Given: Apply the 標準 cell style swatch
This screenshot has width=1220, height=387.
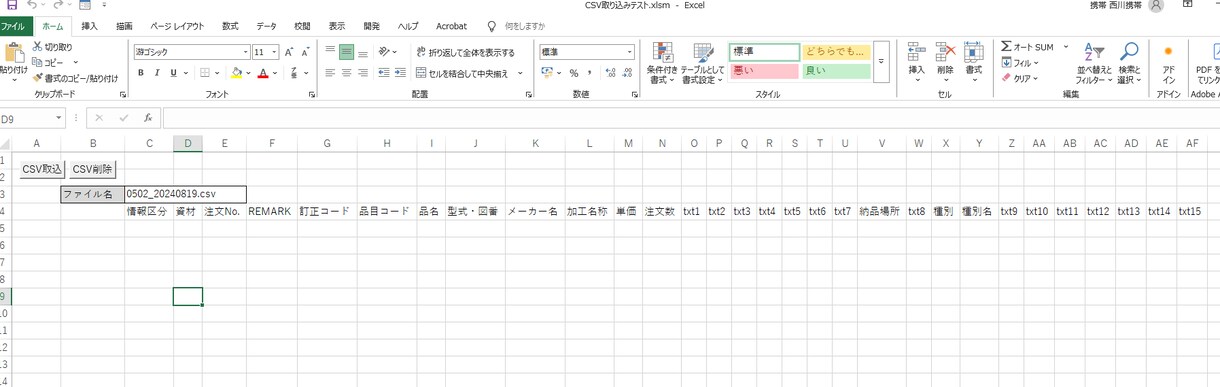Looking at the screenshot, I should coord(765,52).
